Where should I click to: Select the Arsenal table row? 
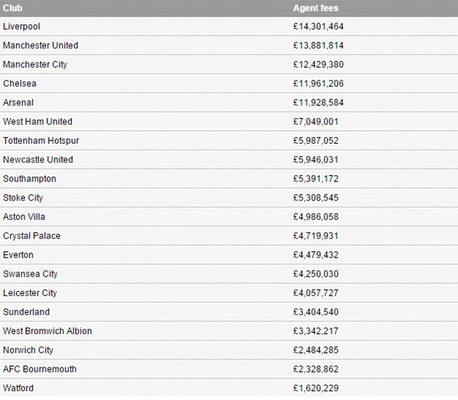pyautogui.click(x=229, y=102)
